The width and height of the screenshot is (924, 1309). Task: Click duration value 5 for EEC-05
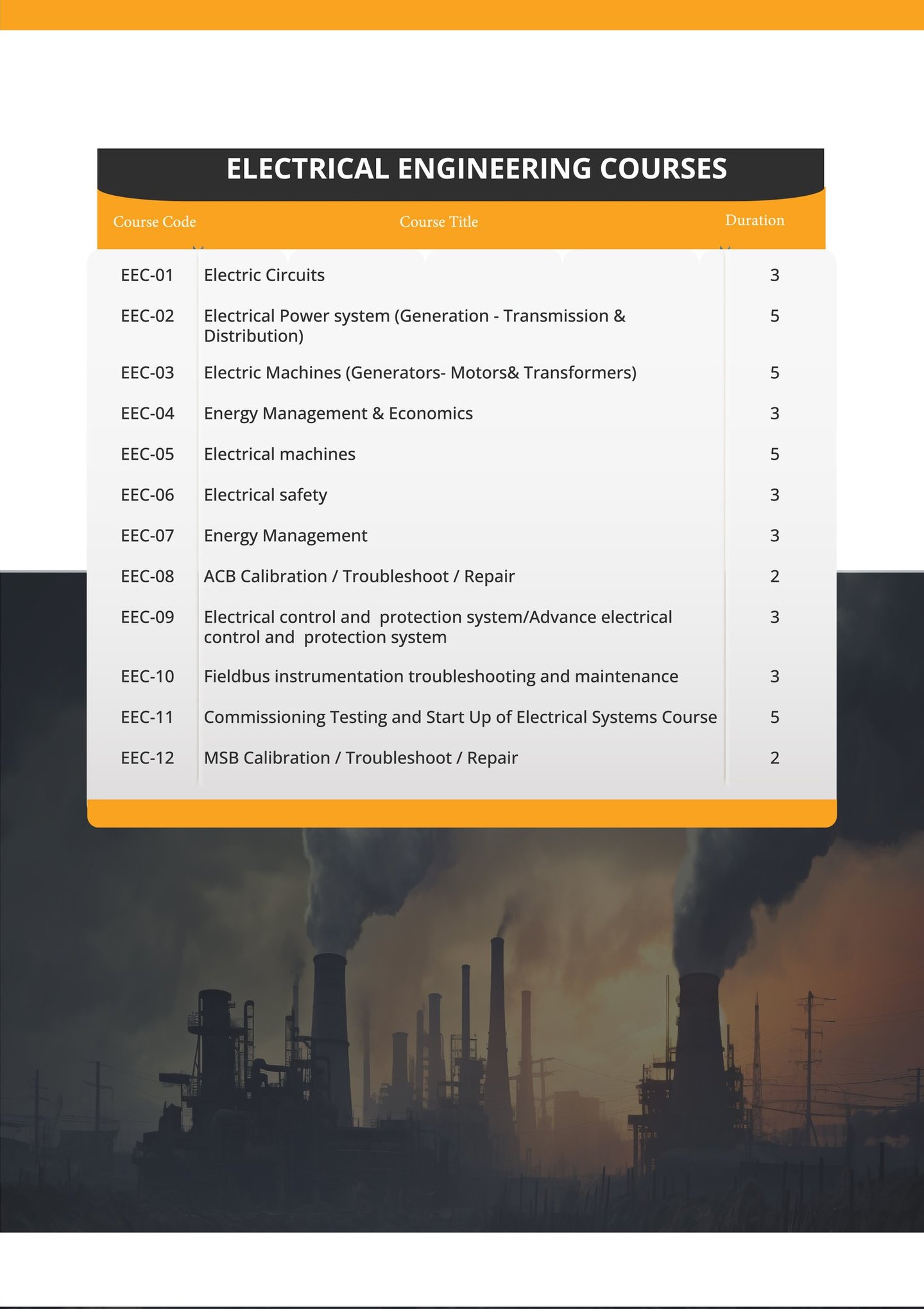click(x=775, y=455)
